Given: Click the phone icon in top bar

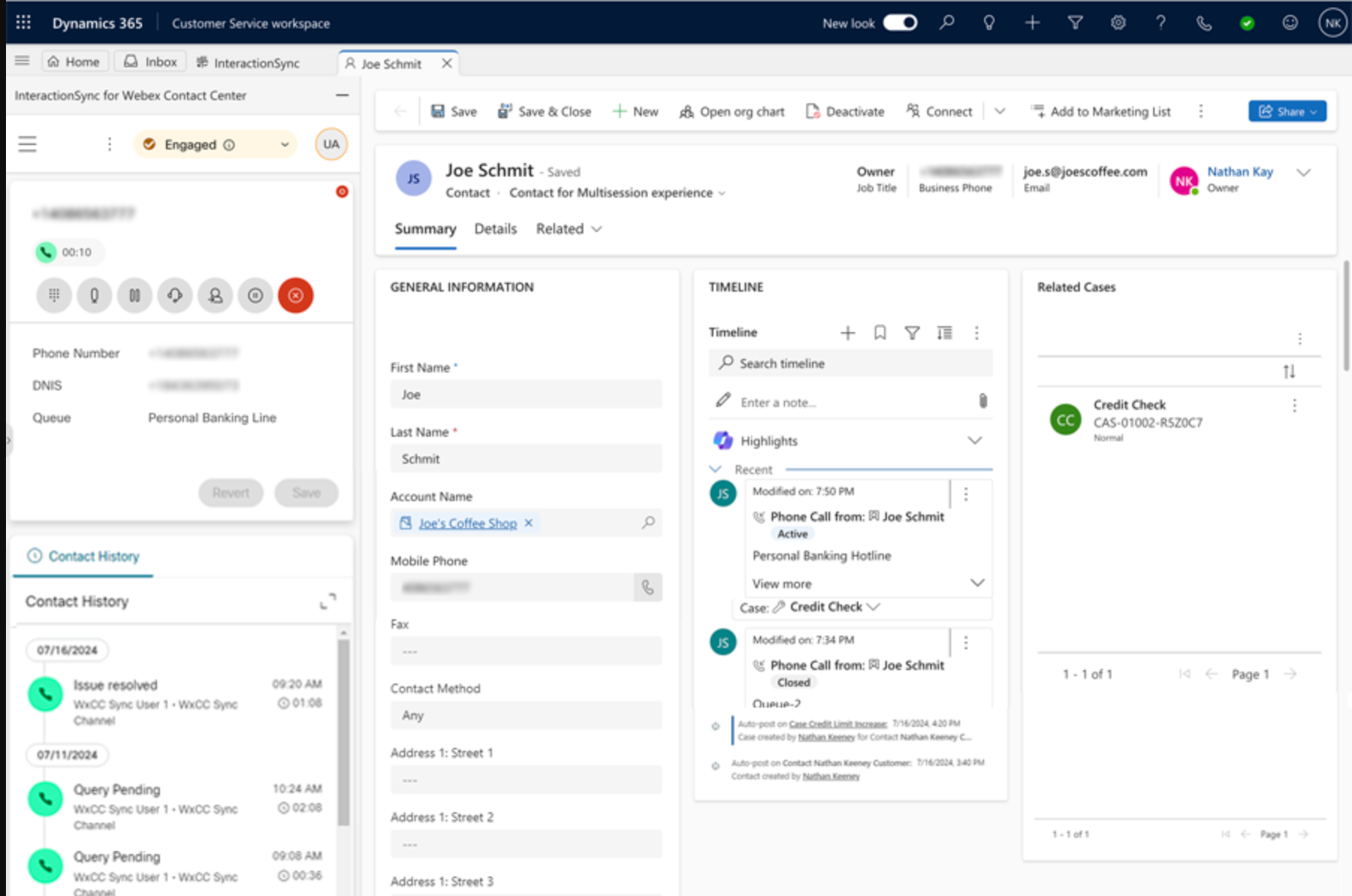Looking at the screenshot, I should coord(1204,23).
